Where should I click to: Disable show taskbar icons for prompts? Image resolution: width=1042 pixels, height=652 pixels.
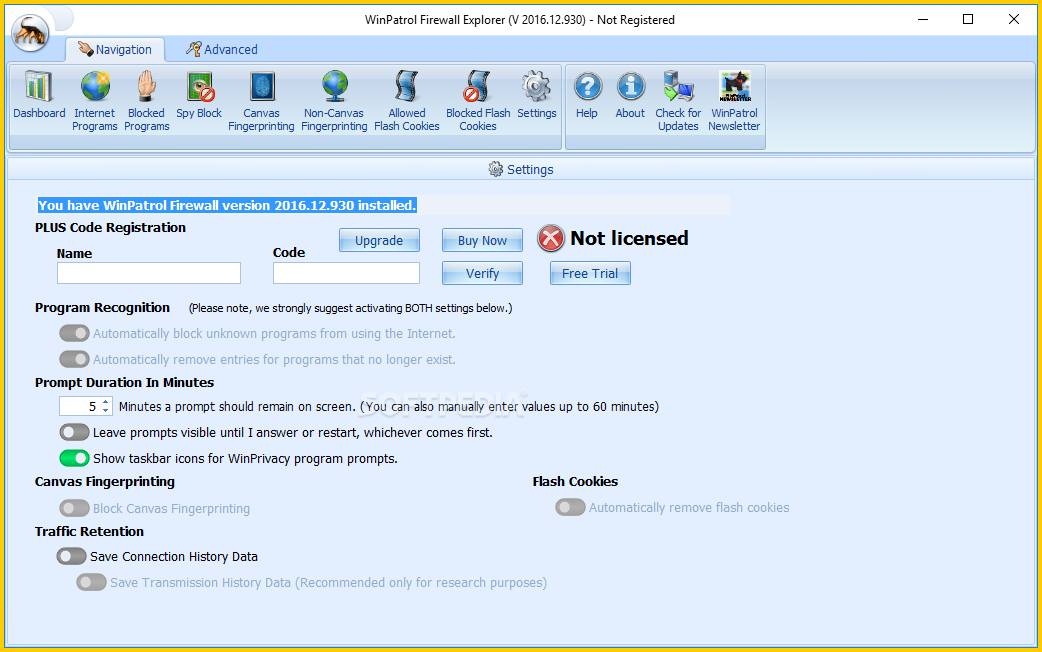(x=74, y=458)
